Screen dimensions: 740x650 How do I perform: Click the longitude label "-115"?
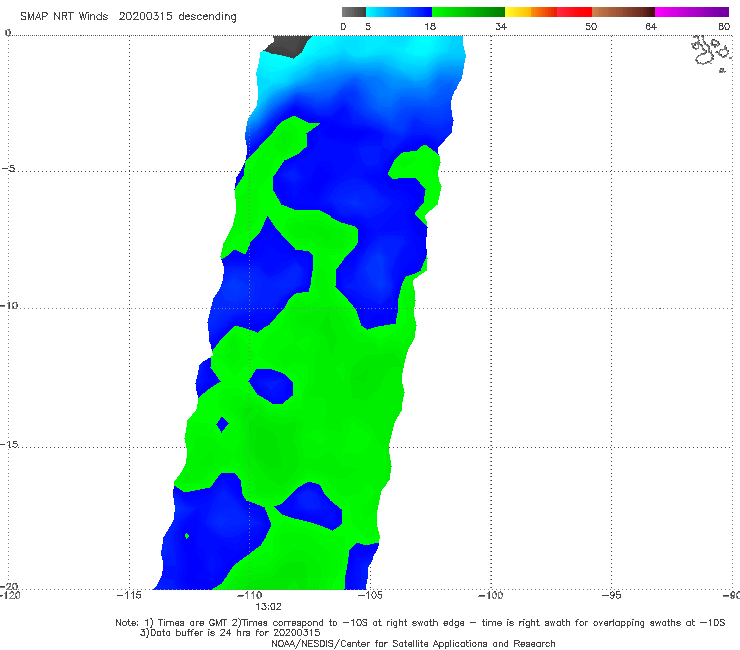129,595
